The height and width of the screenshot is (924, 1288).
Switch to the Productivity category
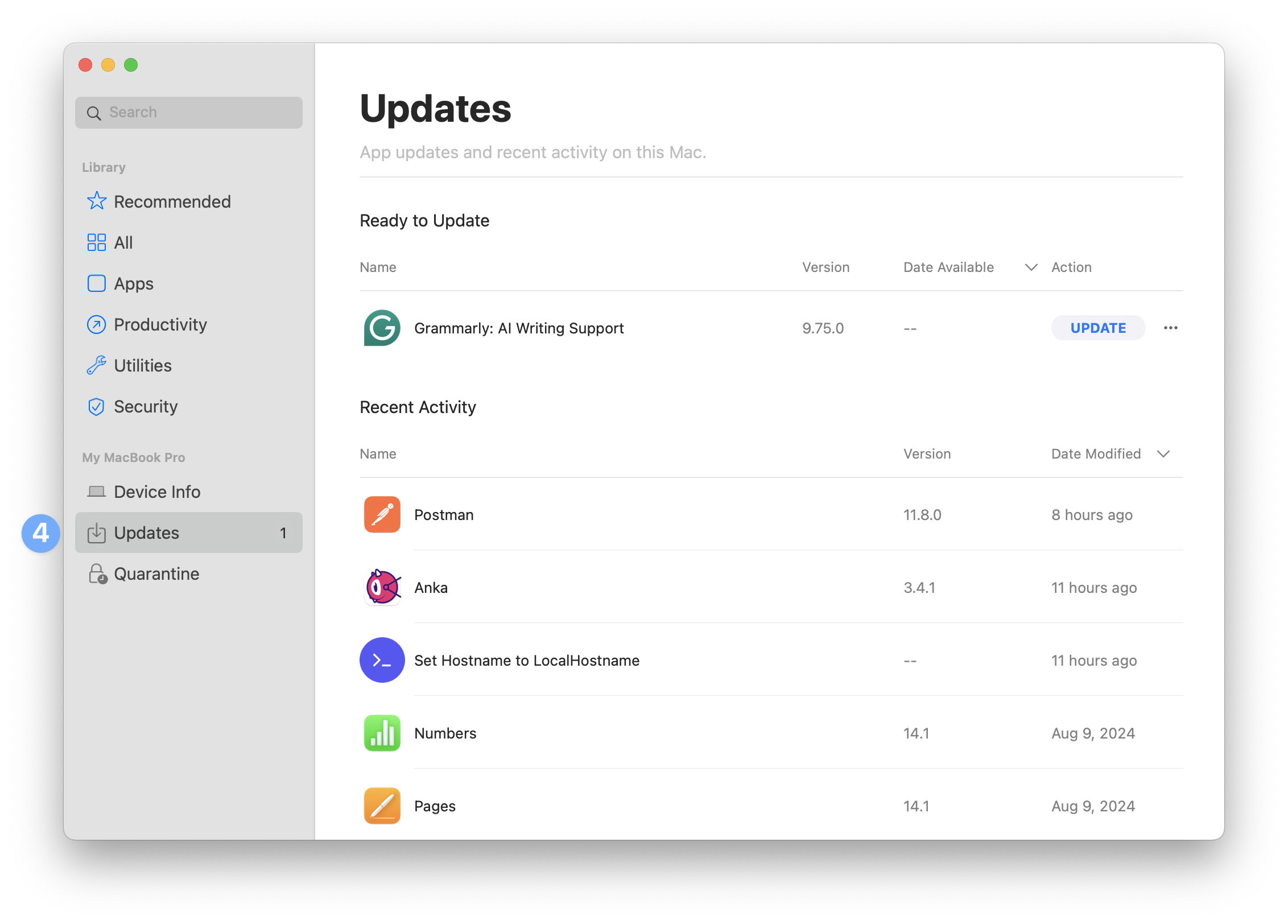tap(160, 324)
